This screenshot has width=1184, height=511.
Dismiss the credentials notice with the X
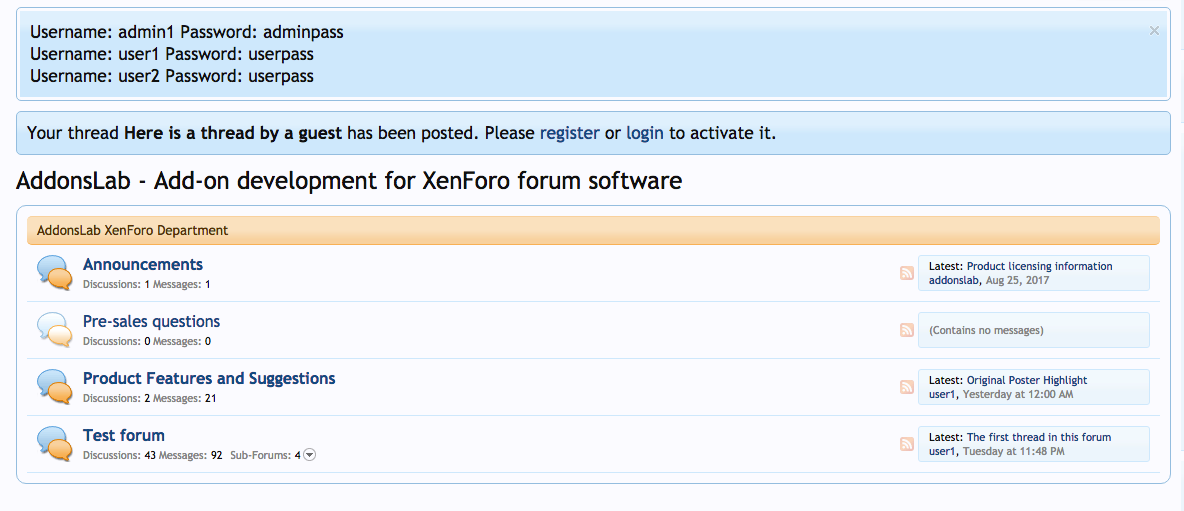click(x=1154, y=31)
